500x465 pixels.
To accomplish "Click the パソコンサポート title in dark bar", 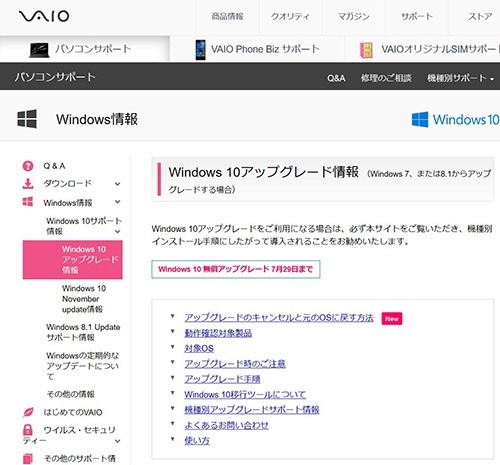I will pyautogui.click(x=55, y=77).
